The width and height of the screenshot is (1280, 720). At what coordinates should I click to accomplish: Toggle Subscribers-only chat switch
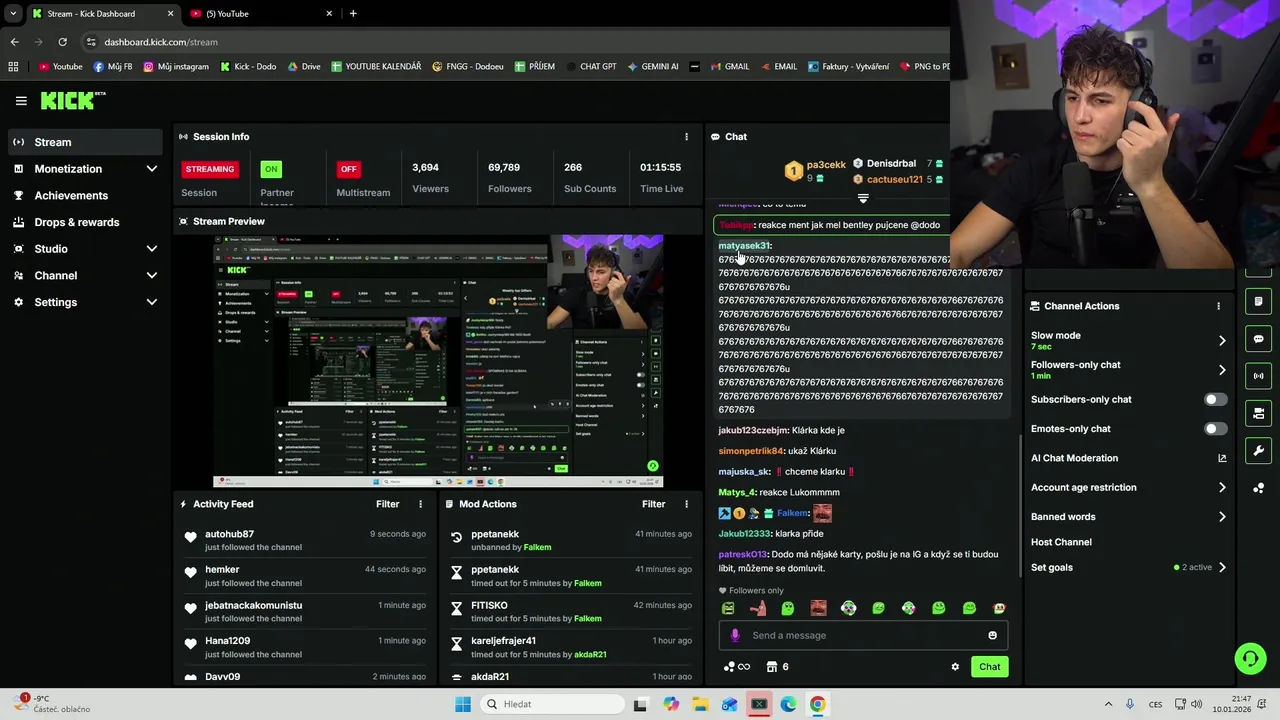(1215, 400)
